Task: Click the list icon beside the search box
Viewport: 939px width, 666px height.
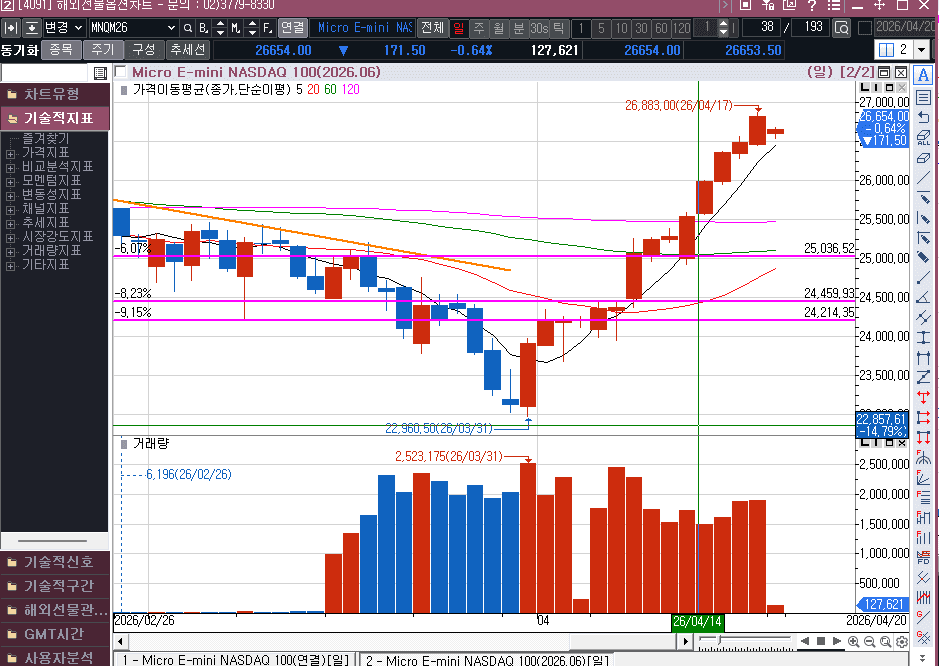Action: (100, 73)
